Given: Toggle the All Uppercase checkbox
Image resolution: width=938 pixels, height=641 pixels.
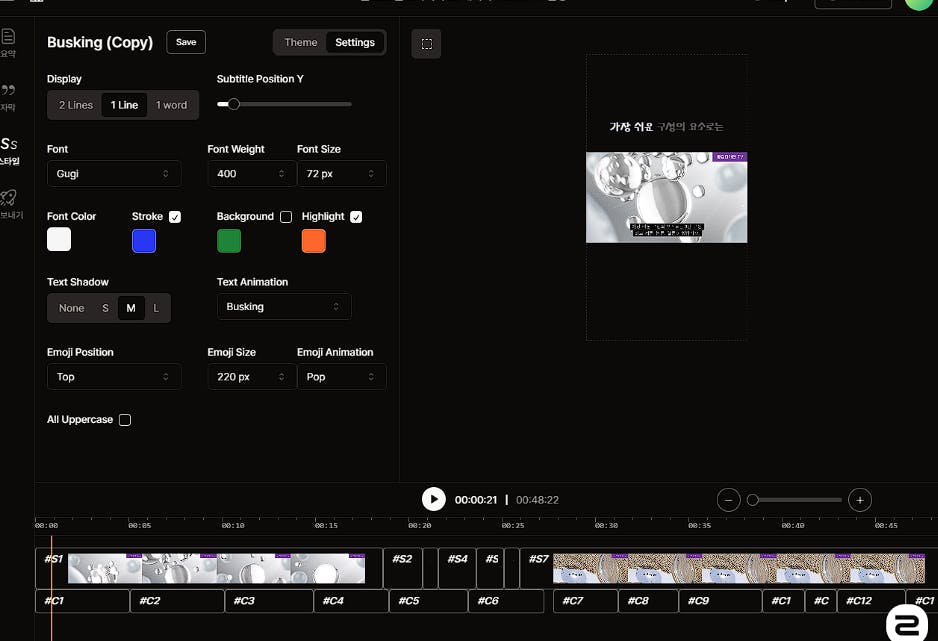Looking at the screenshot, I should pos(125,420).
